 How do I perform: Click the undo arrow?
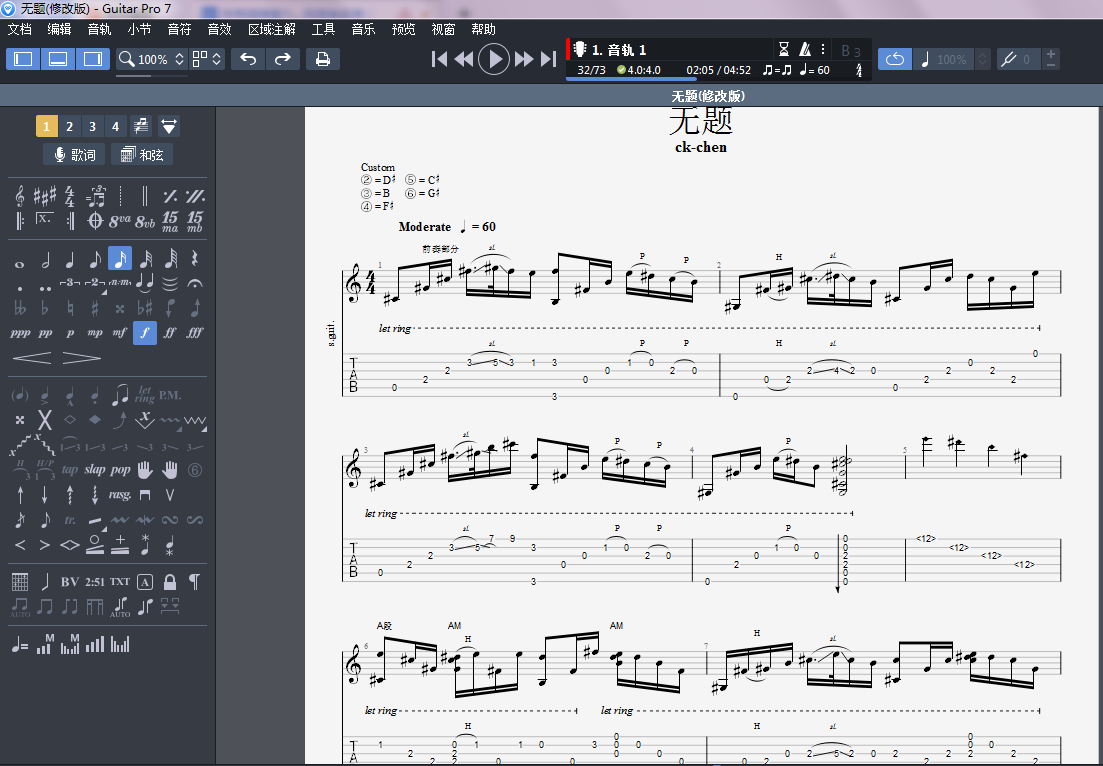click(x=248, y=59)
